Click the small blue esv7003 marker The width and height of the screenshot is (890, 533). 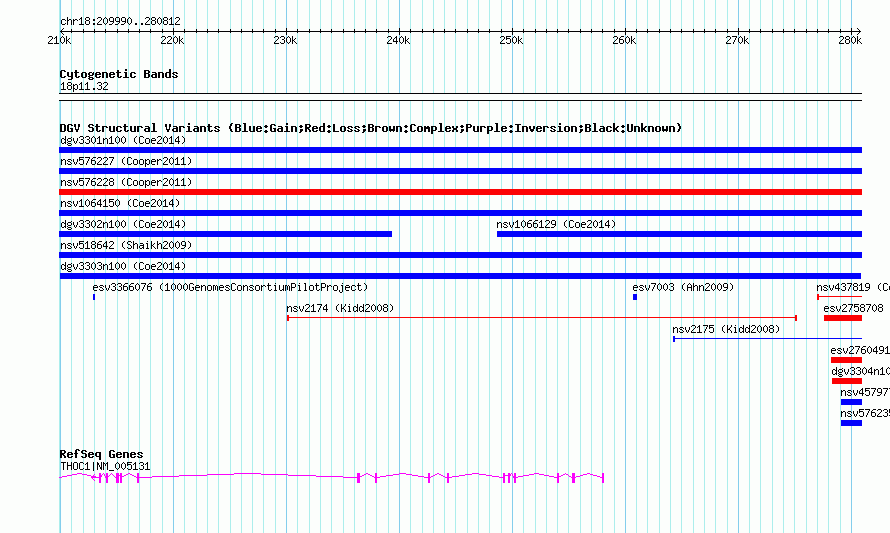coord(635,297)
